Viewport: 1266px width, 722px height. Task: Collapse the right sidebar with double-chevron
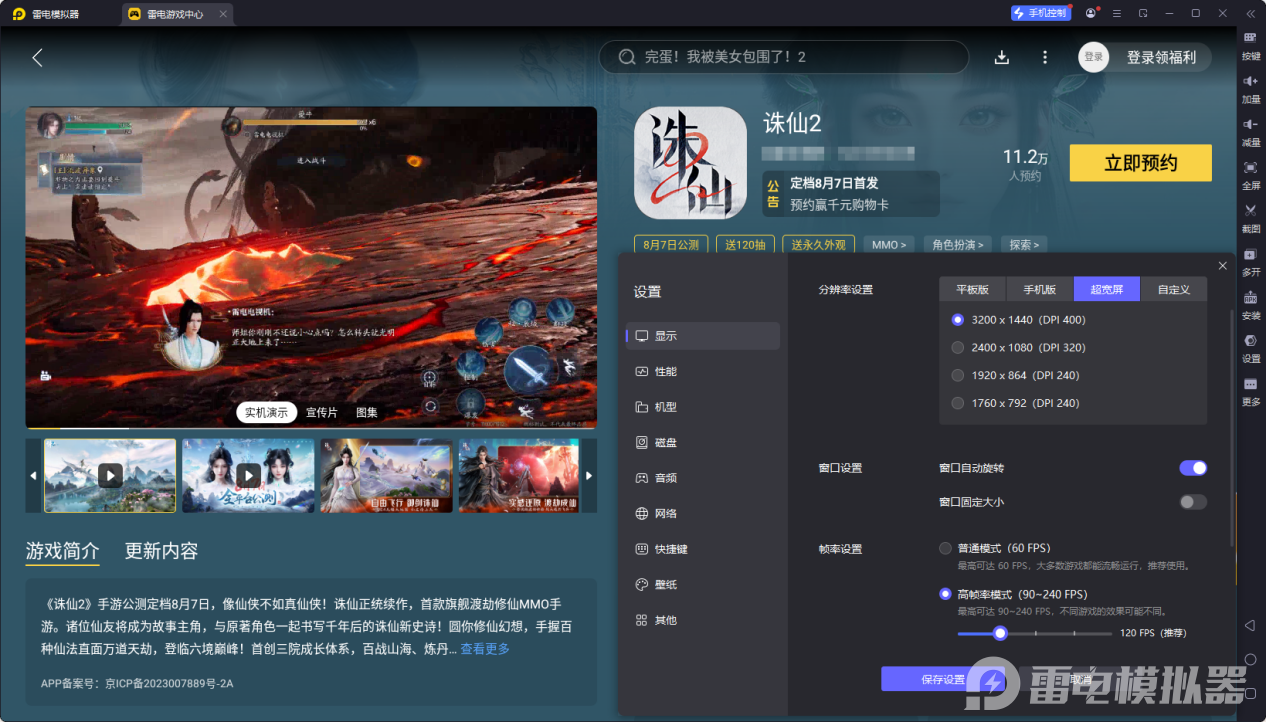coord(1250,13)
